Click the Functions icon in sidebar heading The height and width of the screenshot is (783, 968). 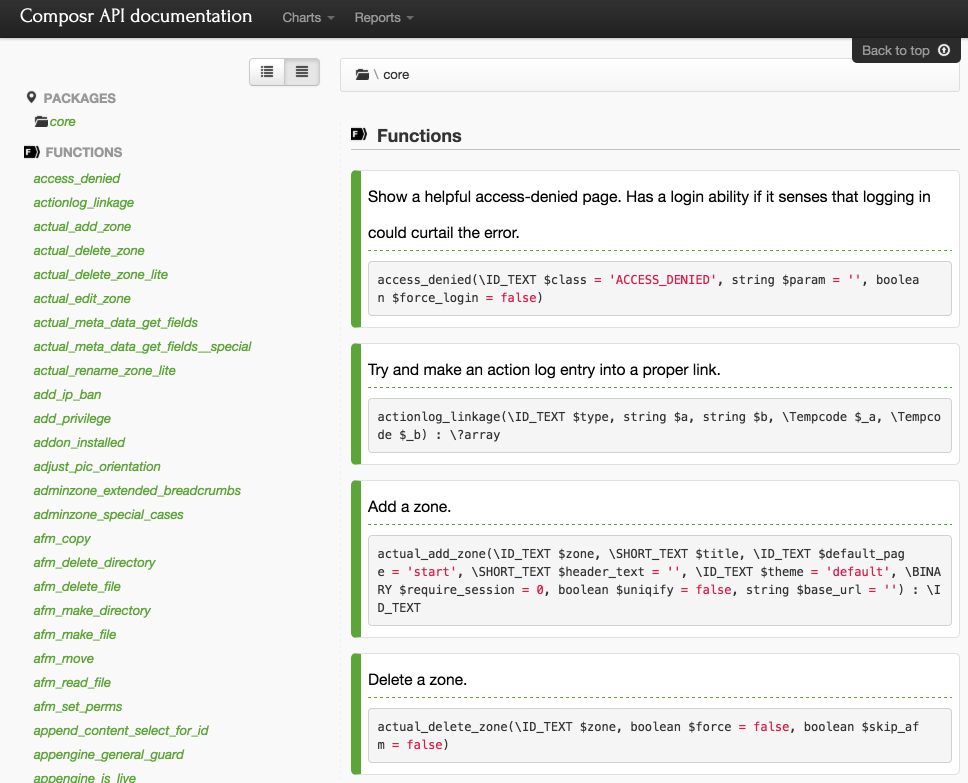pos(31,152)
